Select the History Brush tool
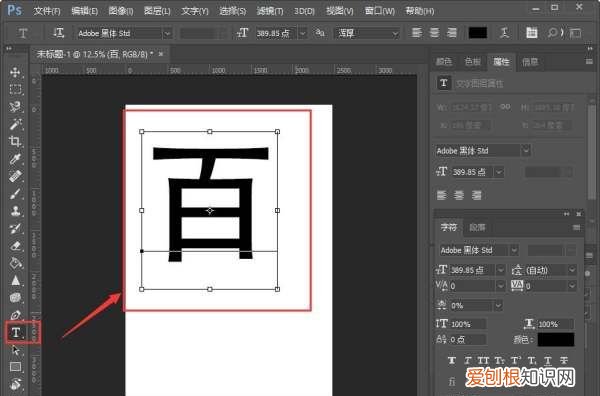The image size is (600, 396). 15,228
